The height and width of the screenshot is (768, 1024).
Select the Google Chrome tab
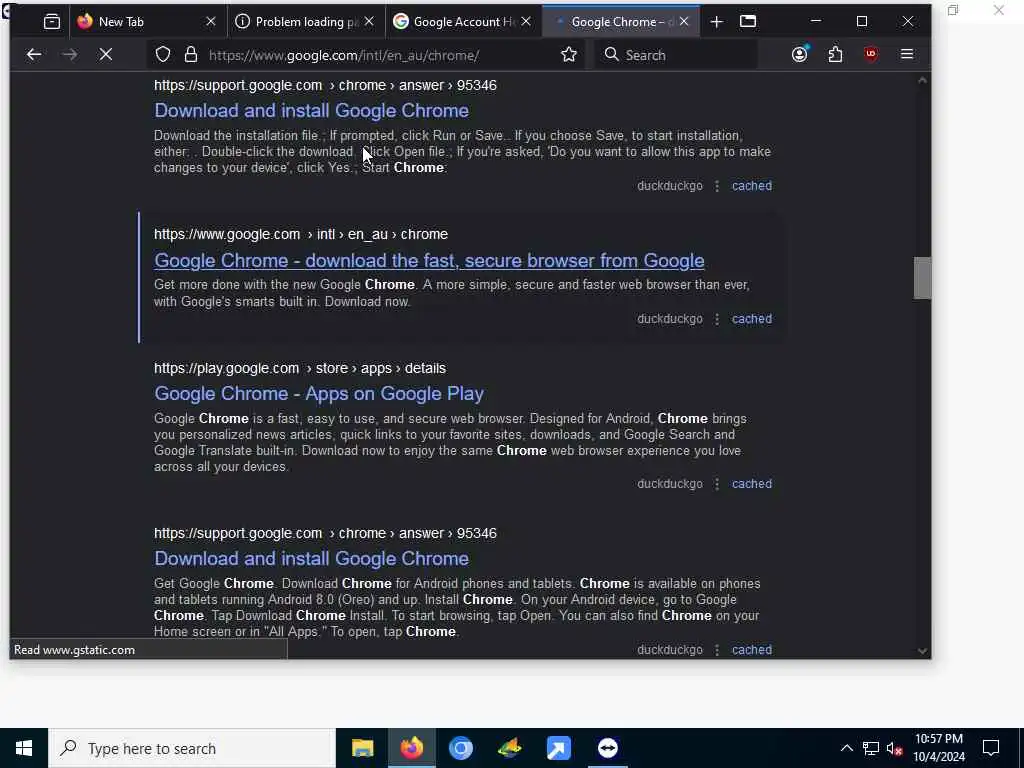[621, 22]
